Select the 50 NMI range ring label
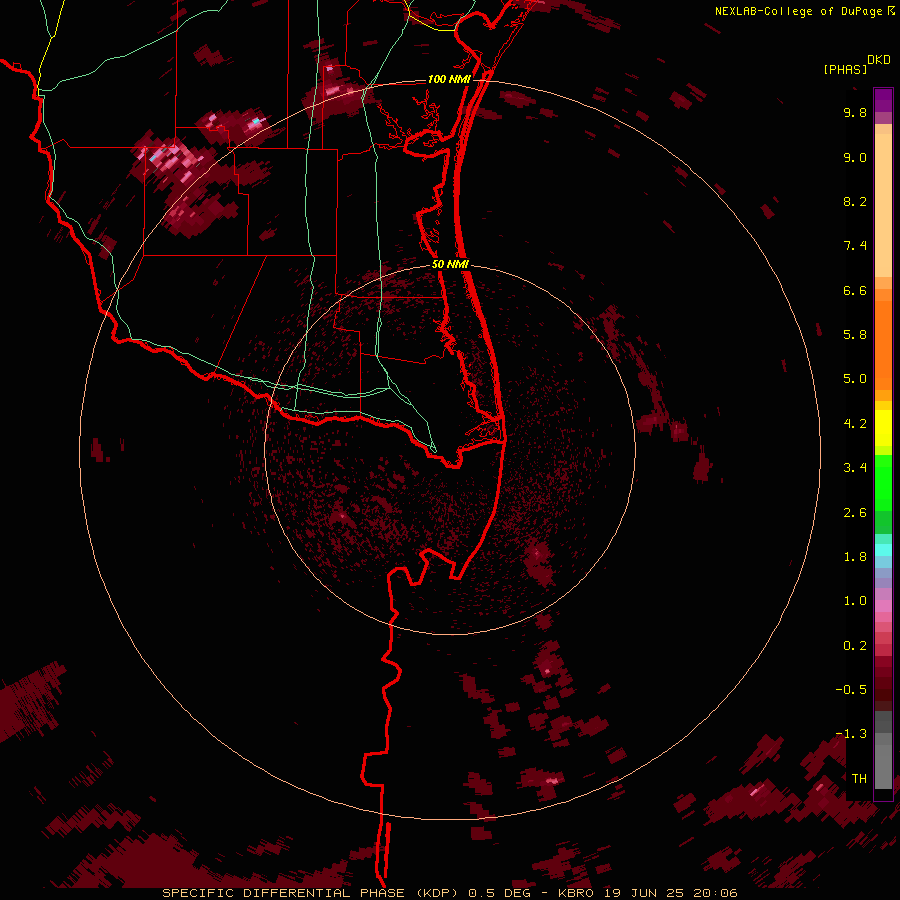The width and height of the screenshot is (900, 900). tap(450, 264)
